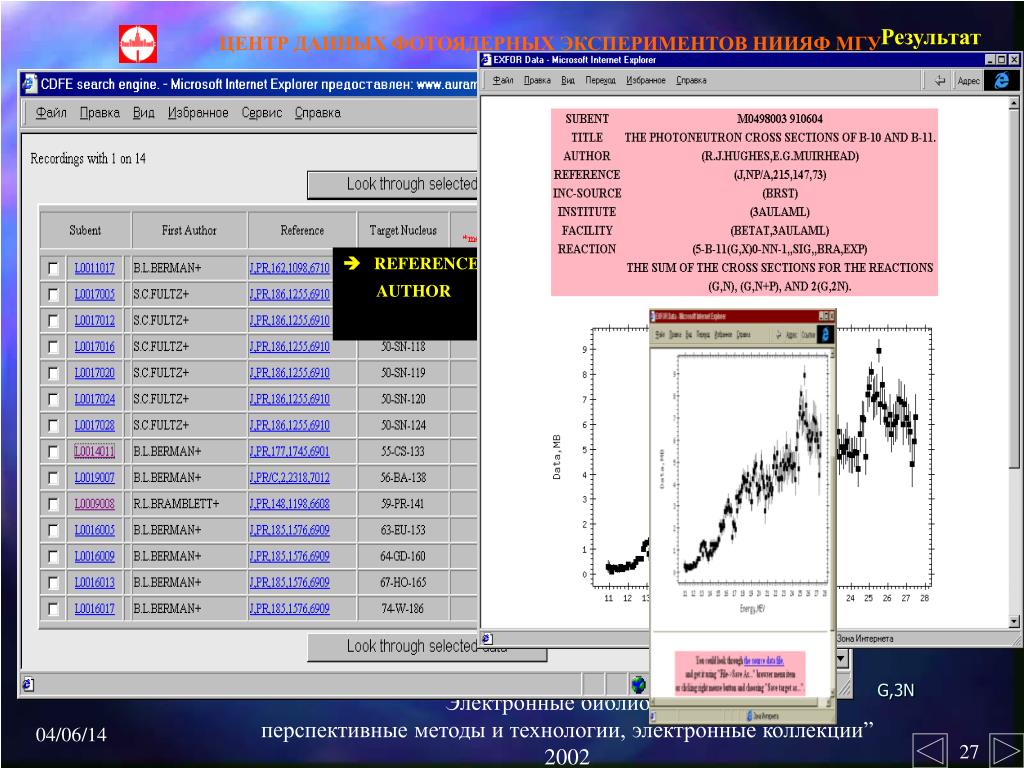
Task: Tick the checkbox for subent L0017028
Action: [x=54, y=425]
